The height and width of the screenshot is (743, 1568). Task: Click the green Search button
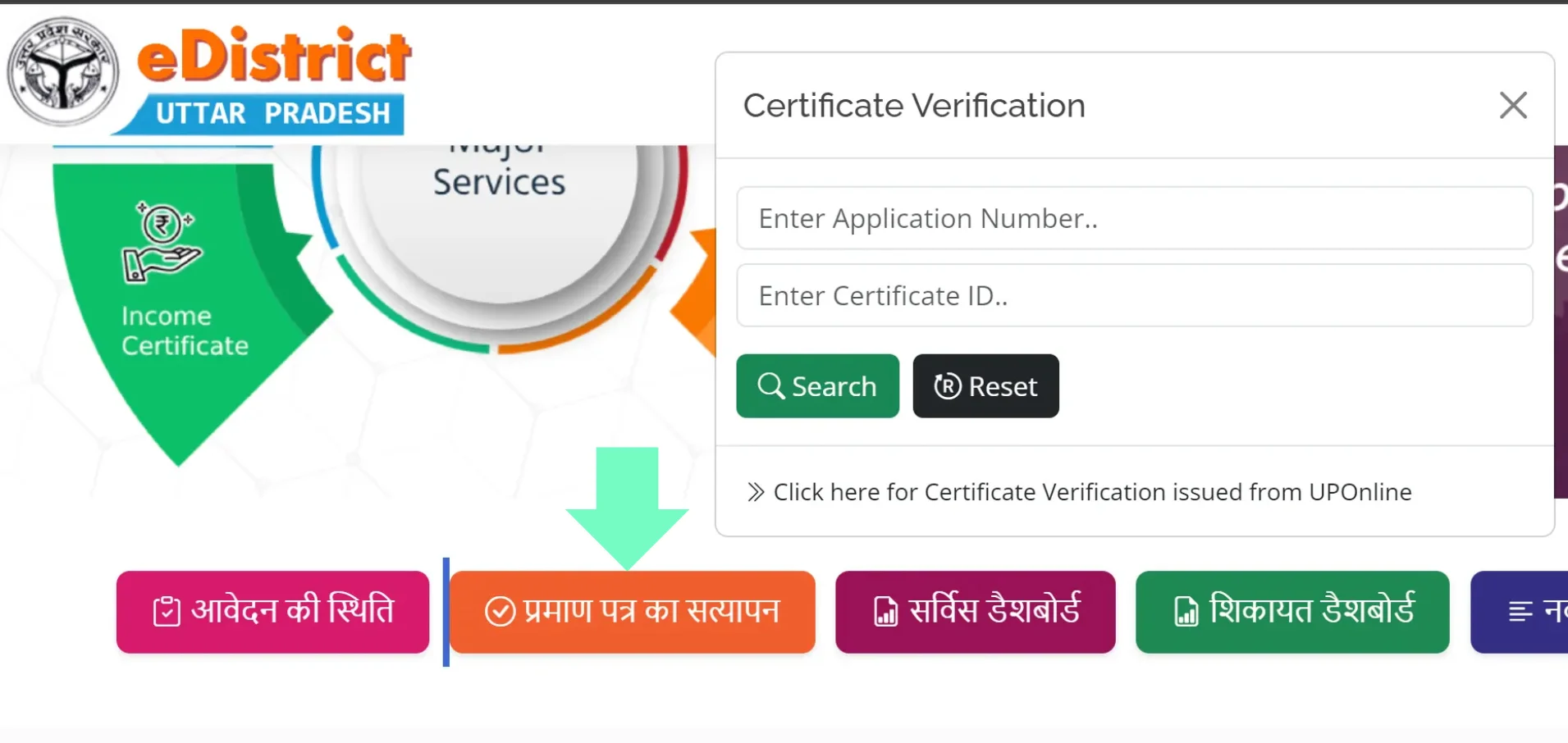[817, 385]
